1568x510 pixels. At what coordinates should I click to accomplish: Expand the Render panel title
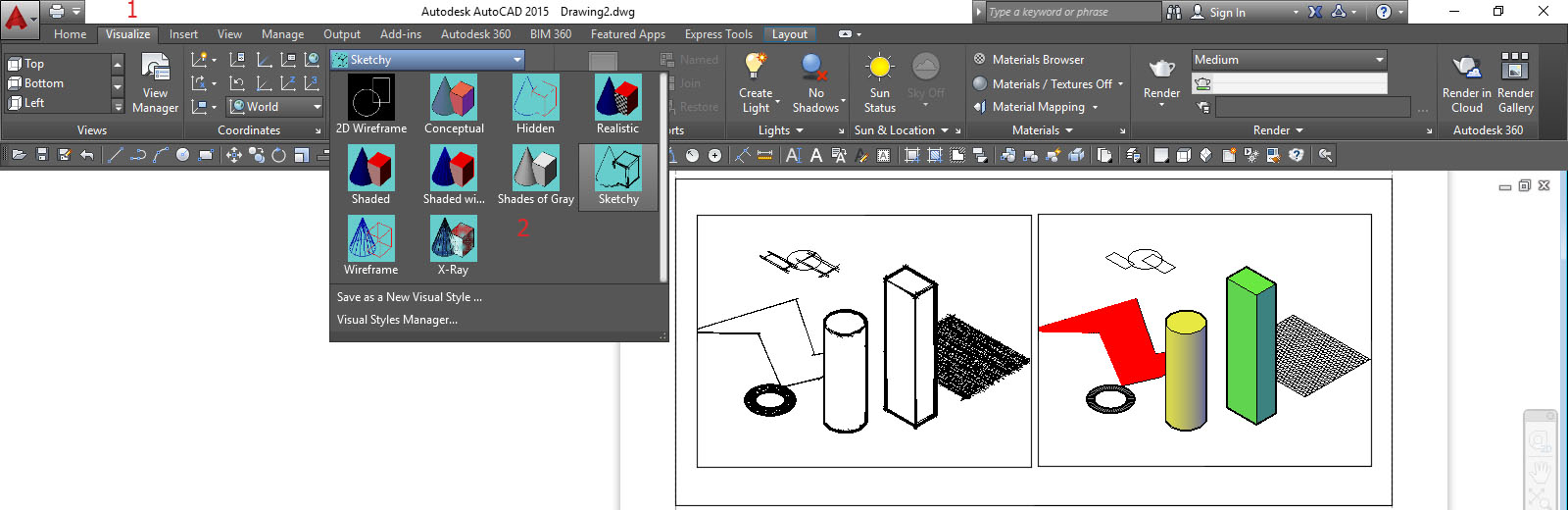pyautogui.click(x=1278, y=130)
